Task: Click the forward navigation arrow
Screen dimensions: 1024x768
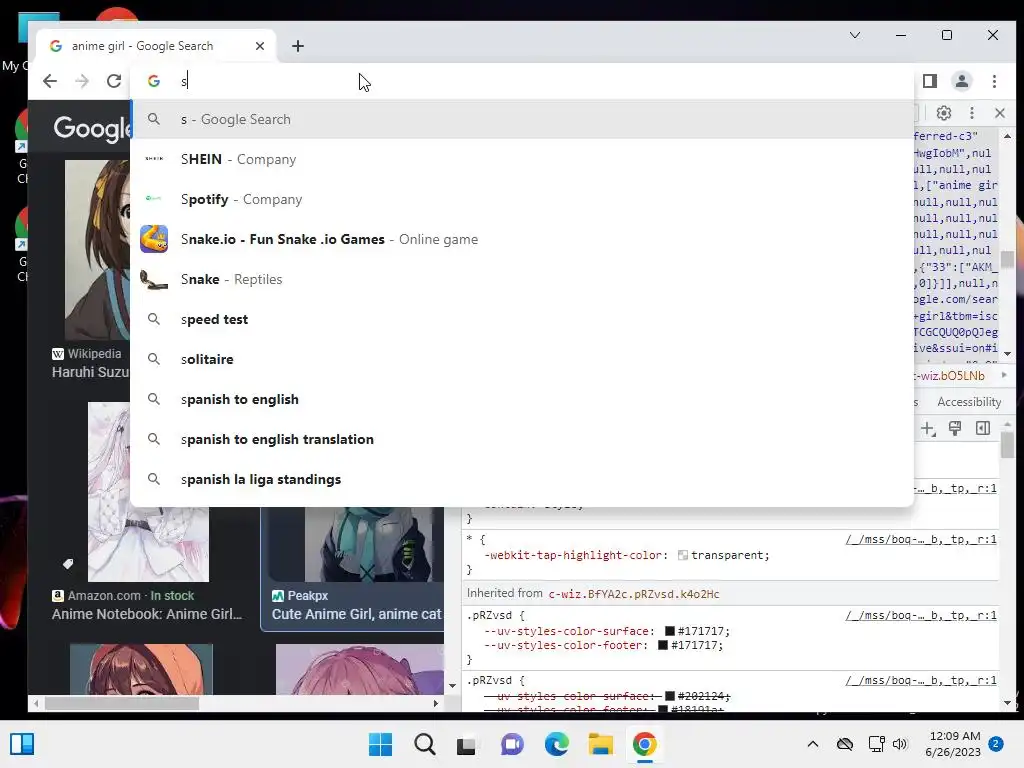Action: (x=82, y=81)
